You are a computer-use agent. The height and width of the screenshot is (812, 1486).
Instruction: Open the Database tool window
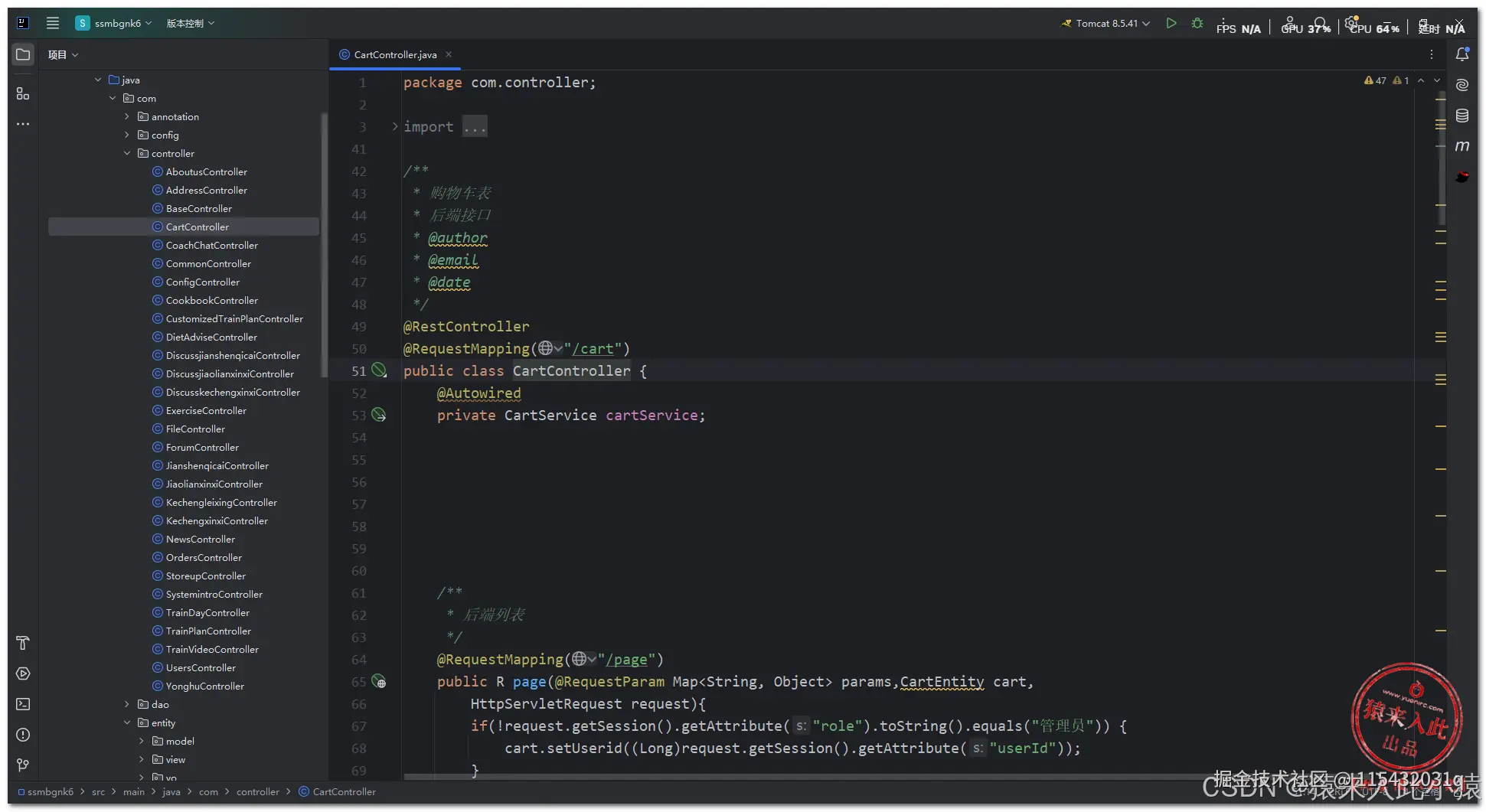pyautogui.click(x=1462, y=116)
